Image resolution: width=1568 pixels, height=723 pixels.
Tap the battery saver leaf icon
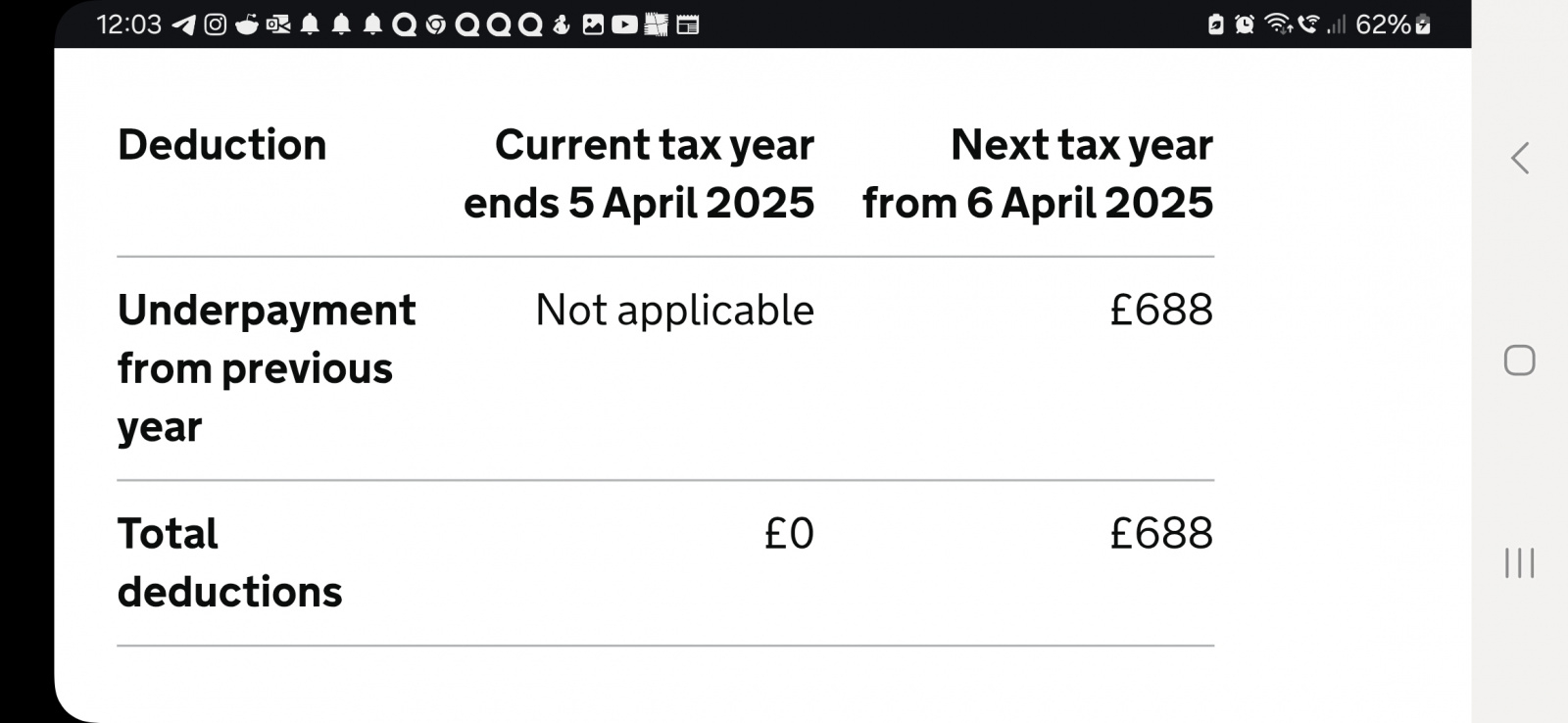(x=1216, y=24)
